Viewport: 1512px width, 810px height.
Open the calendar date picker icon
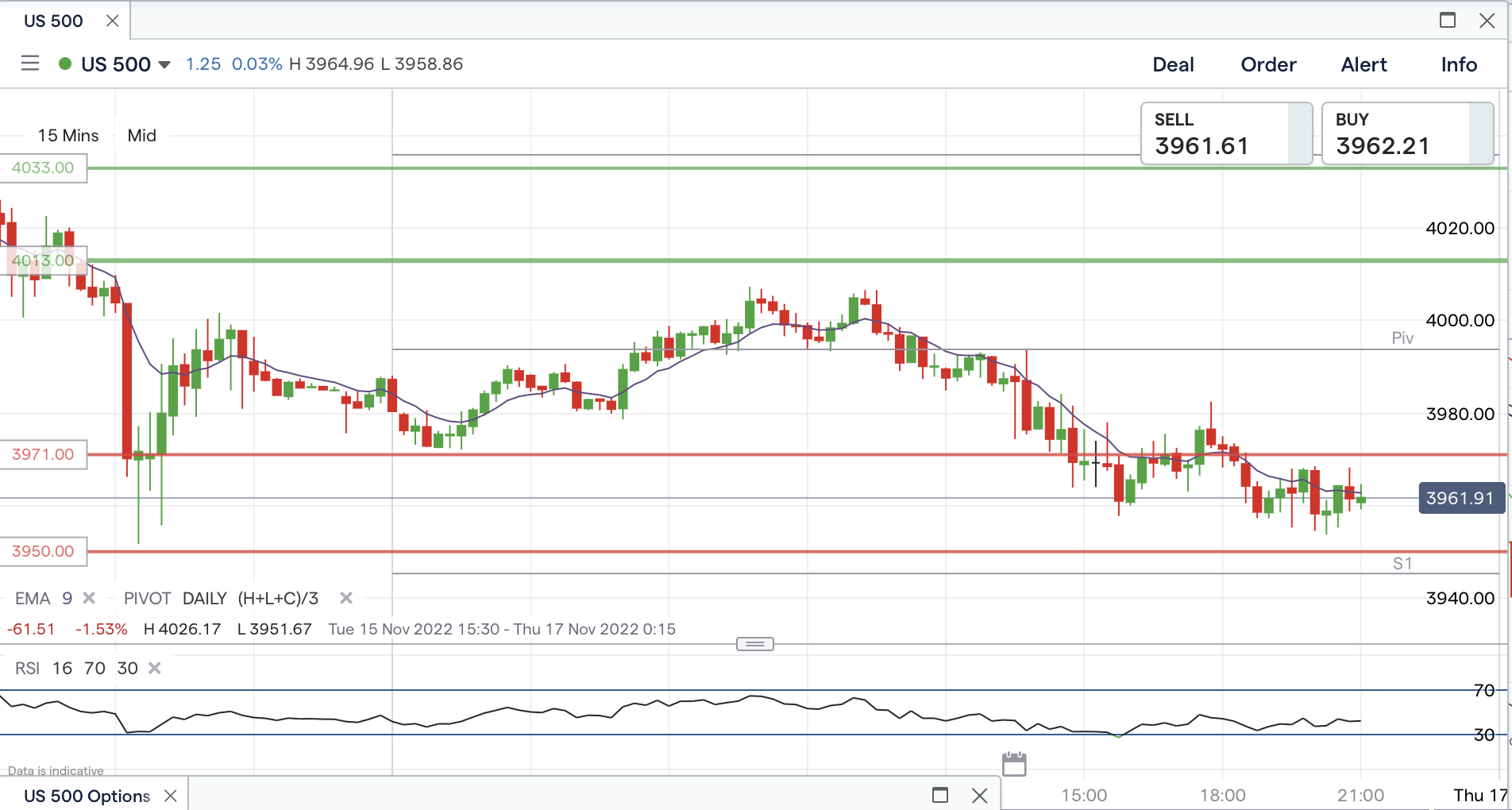(x=1014, y=764)
